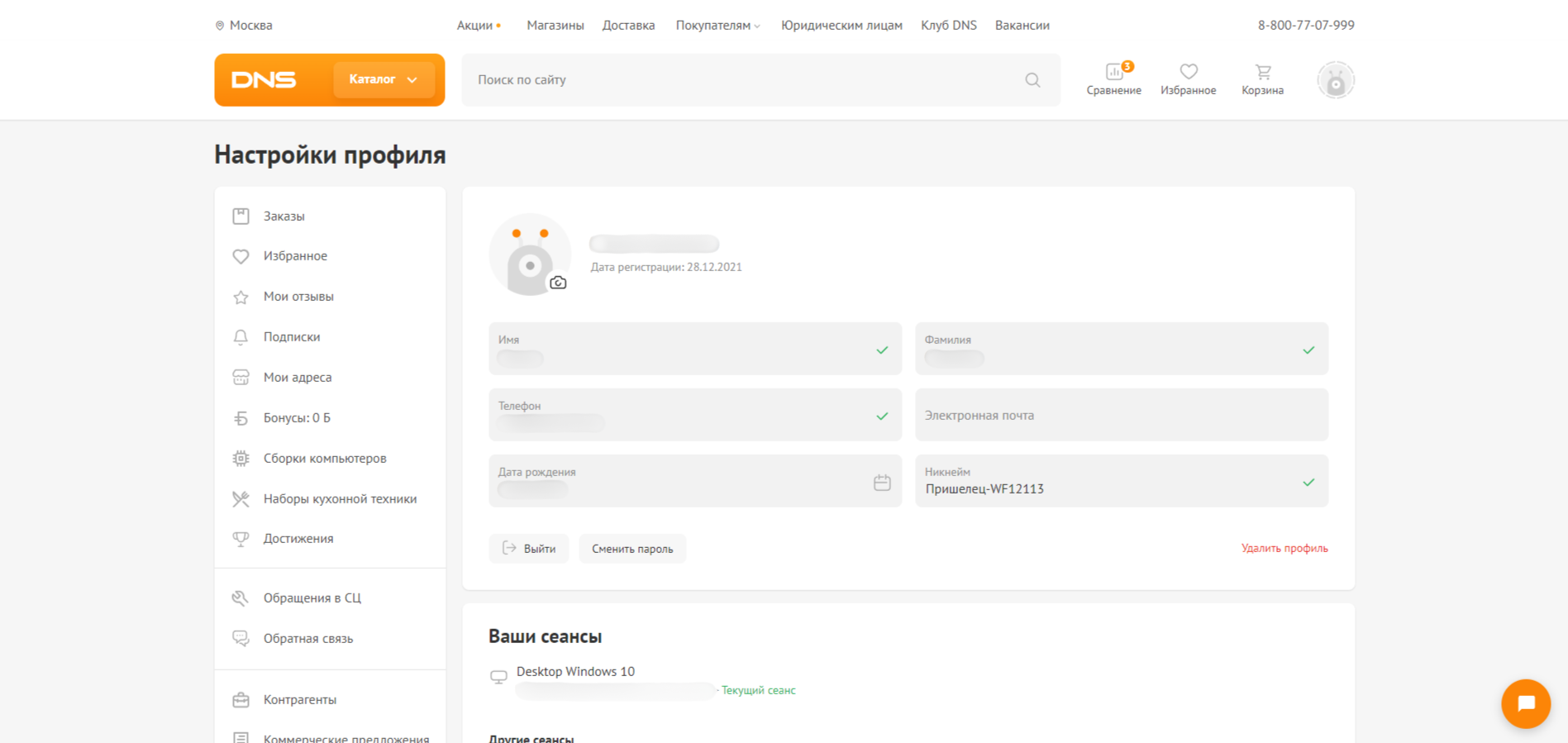Click the Удалить профиль link
1568x743 pixels.
1284,548
